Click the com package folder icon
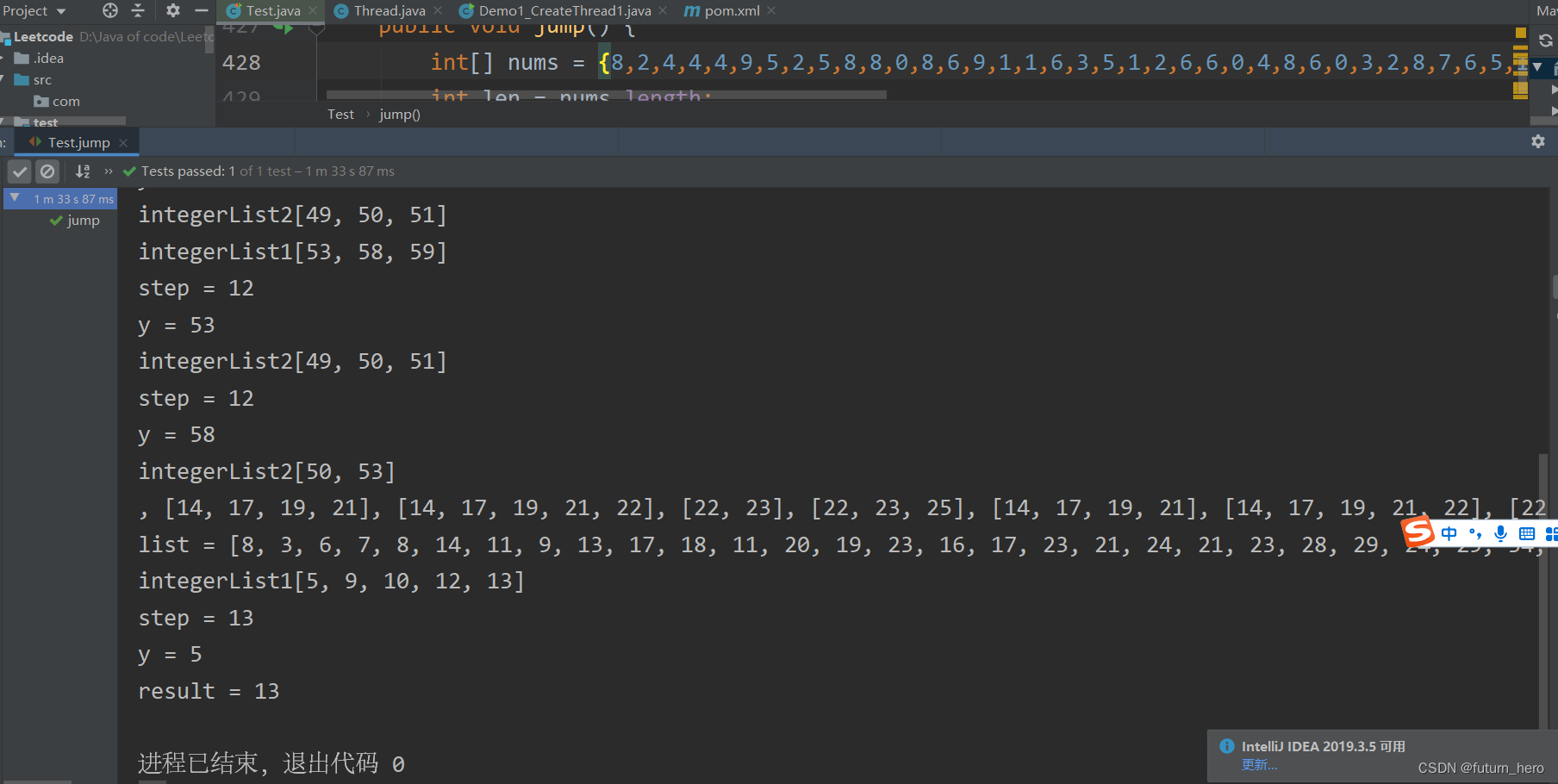 [x=41, y=102]
